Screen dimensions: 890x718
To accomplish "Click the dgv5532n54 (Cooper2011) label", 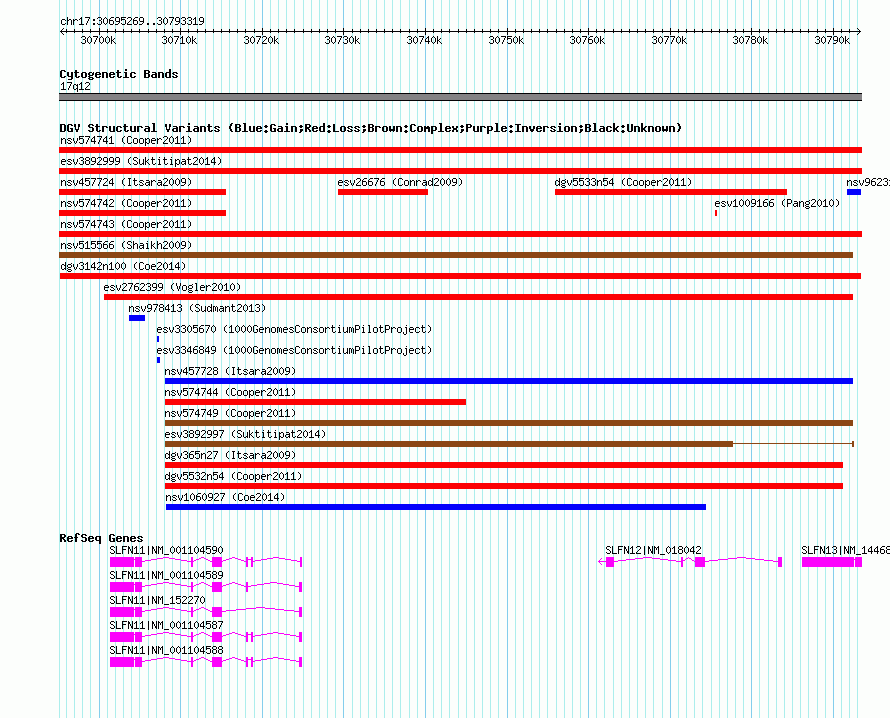I will (233, 476).
